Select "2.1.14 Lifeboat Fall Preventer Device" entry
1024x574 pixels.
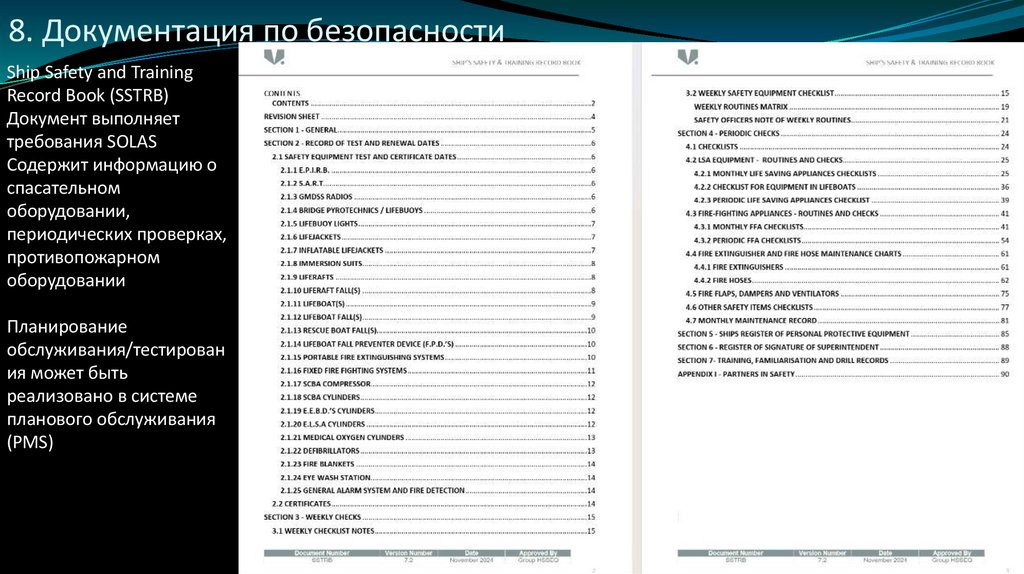[438, 344]
